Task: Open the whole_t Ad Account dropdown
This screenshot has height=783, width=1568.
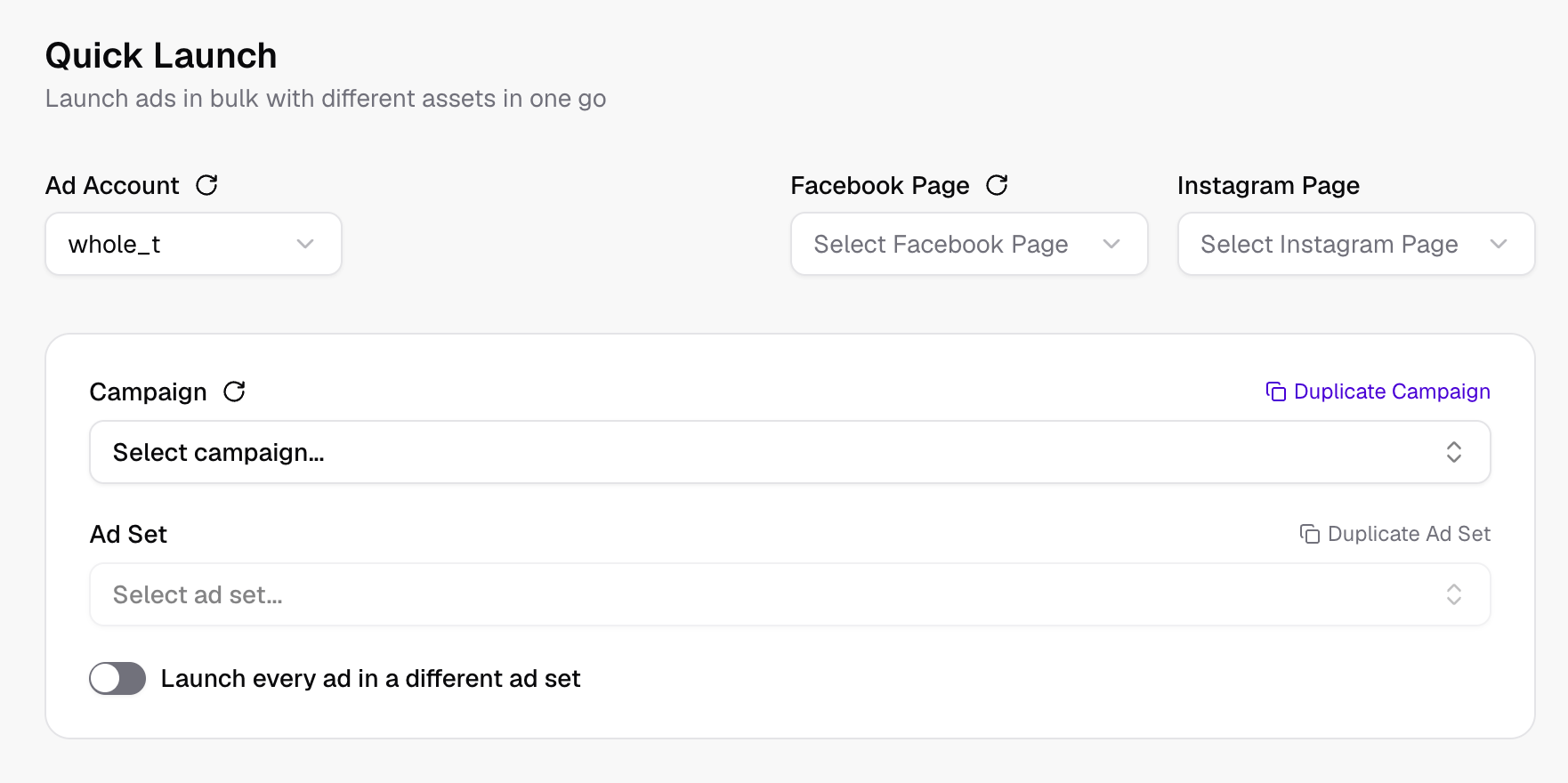Action: click(193, 244)
